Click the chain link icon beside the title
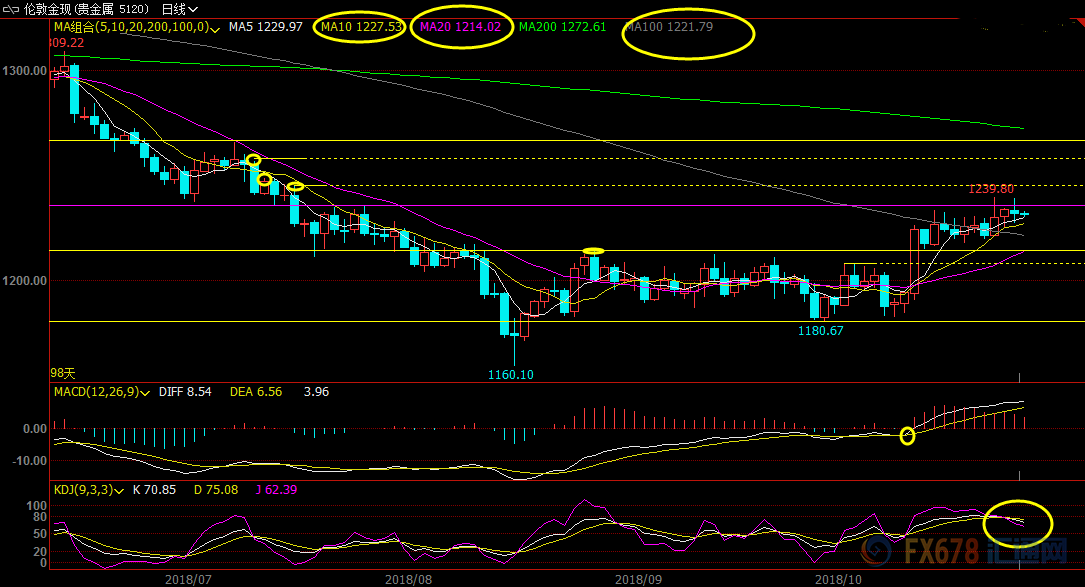This screenshot has width=1085, height=587. 11,8
